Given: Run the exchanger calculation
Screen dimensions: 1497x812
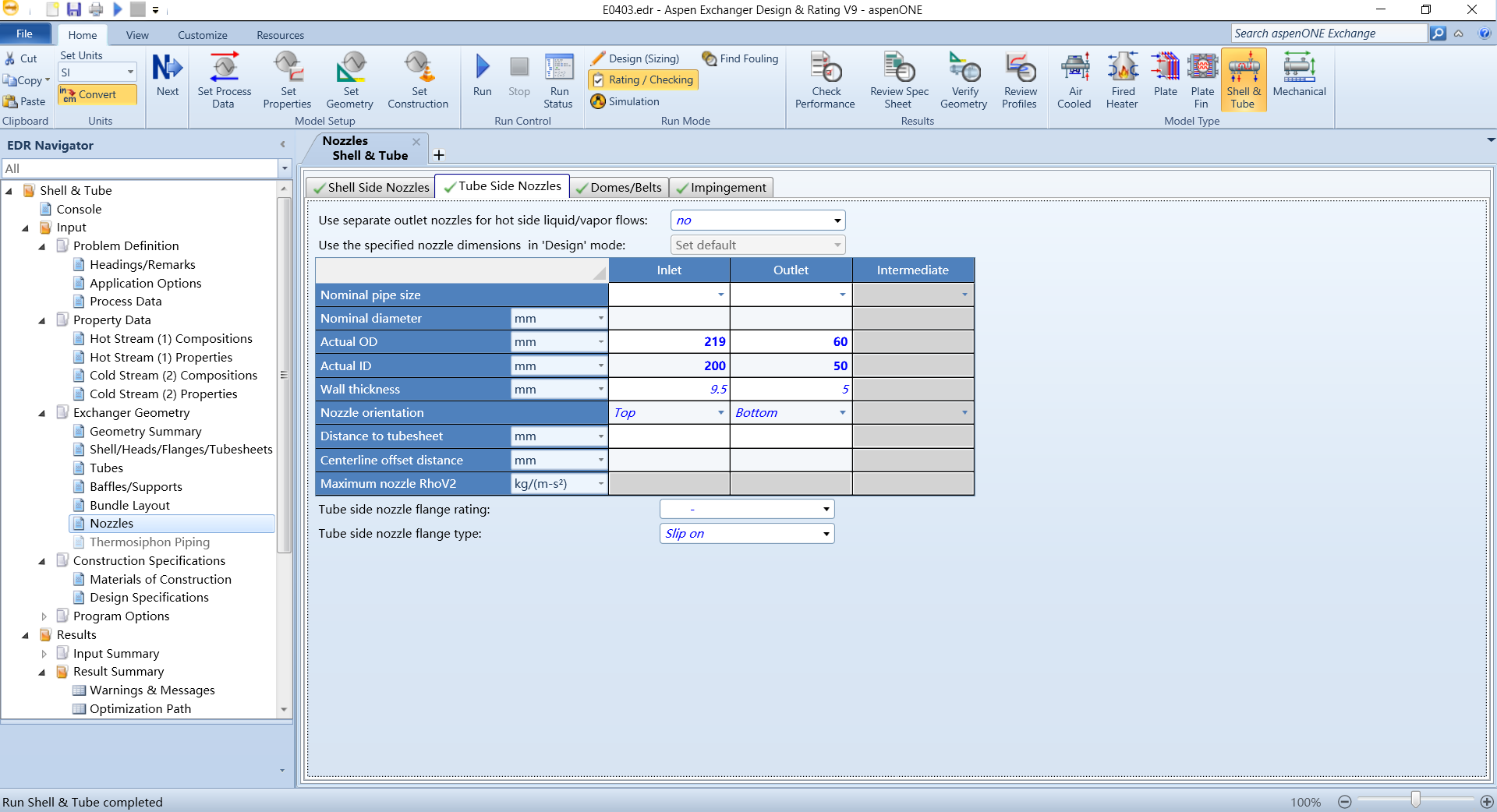Looking at the screenshot, I should point(483,76).
